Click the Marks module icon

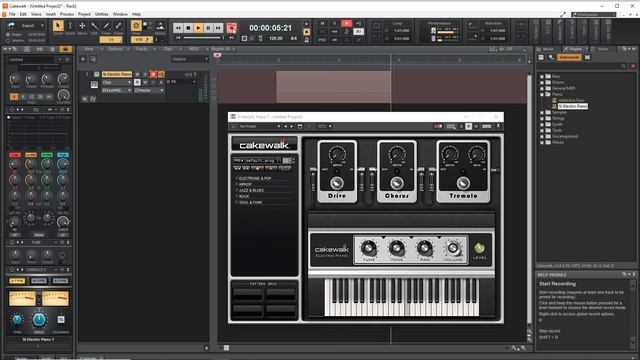(160, 26)
